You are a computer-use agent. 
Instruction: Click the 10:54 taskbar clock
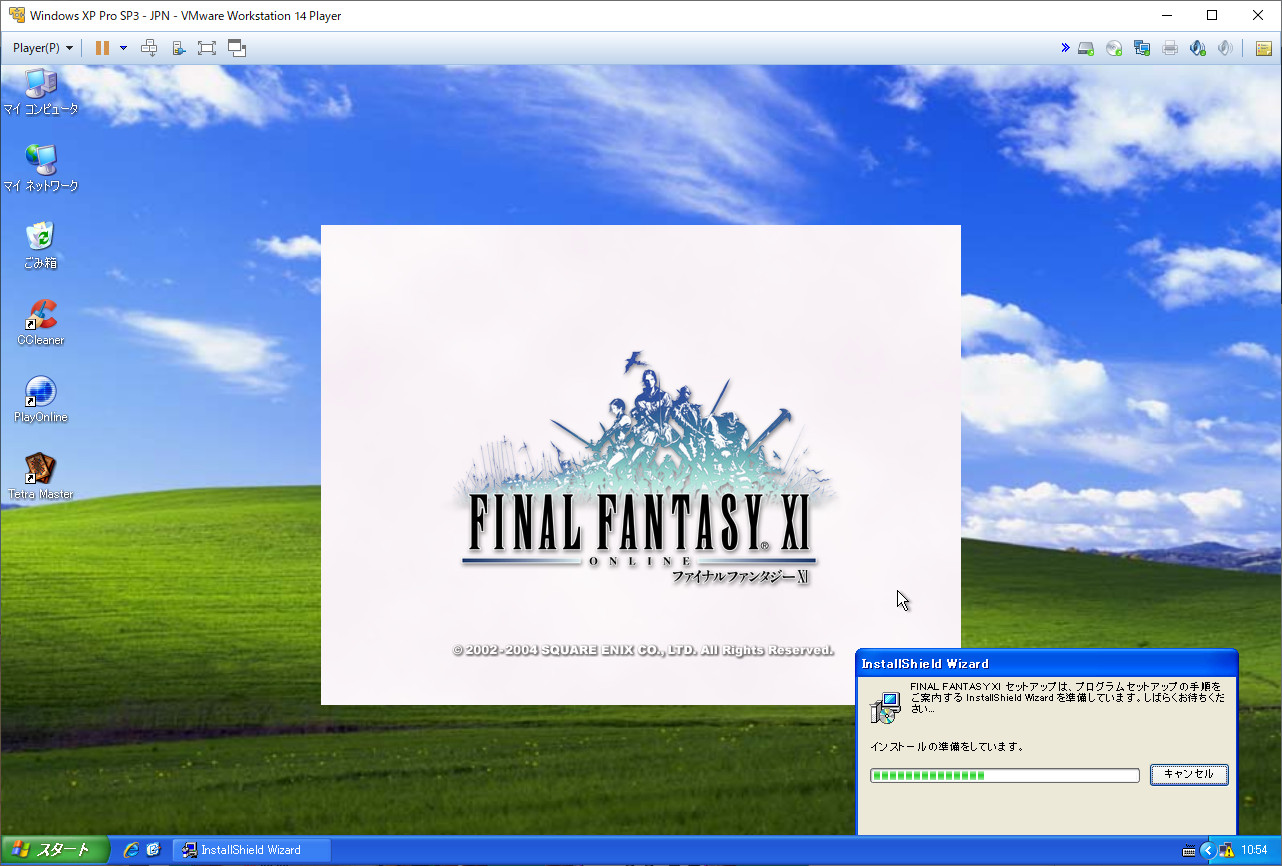[x=1254, y=850]
